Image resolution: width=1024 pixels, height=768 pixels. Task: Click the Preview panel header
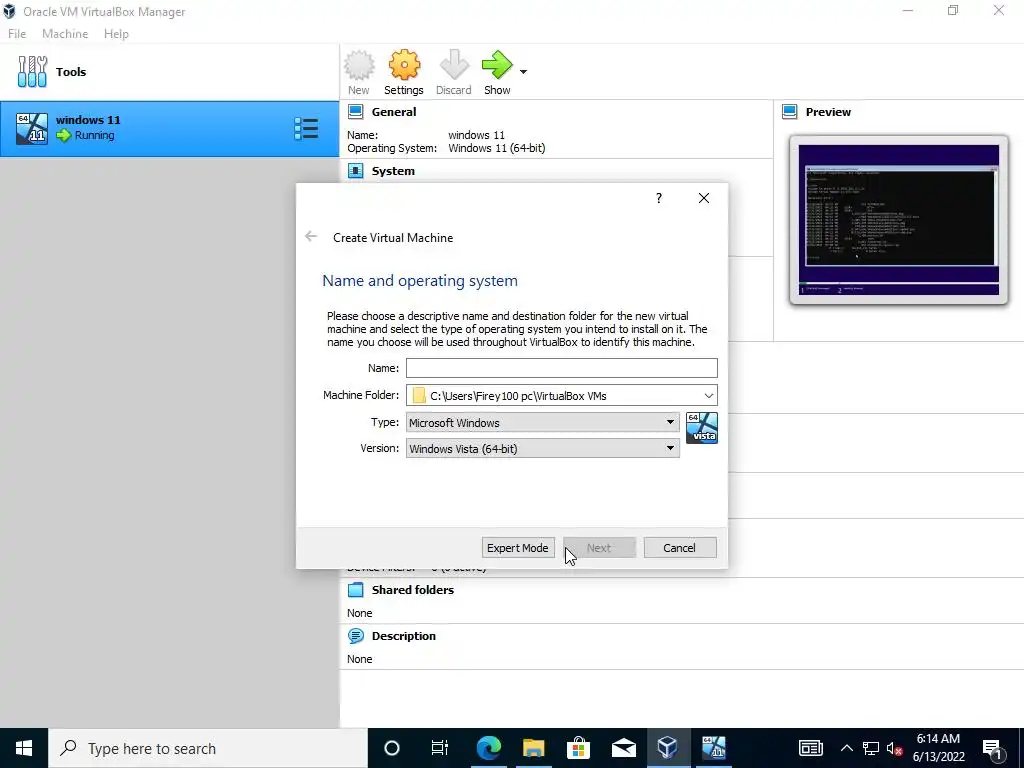(x=828, y=112)
